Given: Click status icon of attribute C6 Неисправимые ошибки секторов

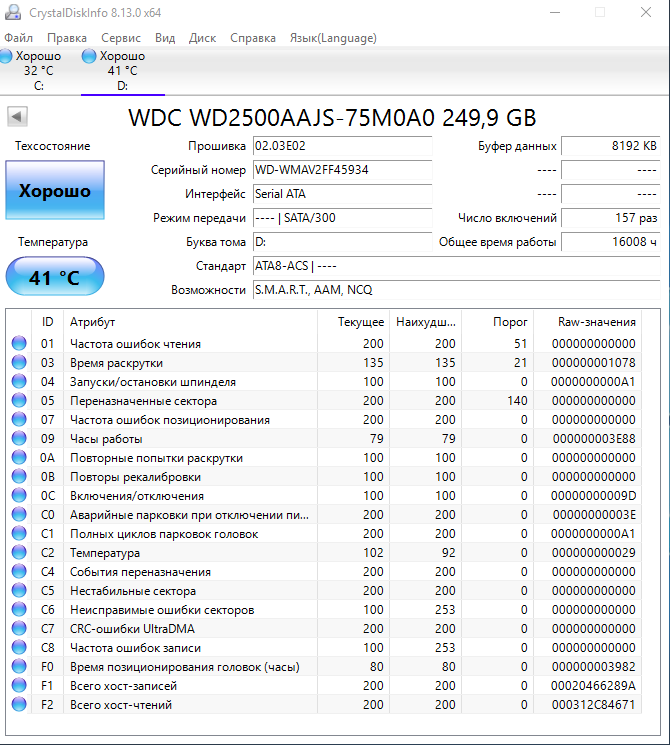Looking at the screenshot, I should 19,609.
